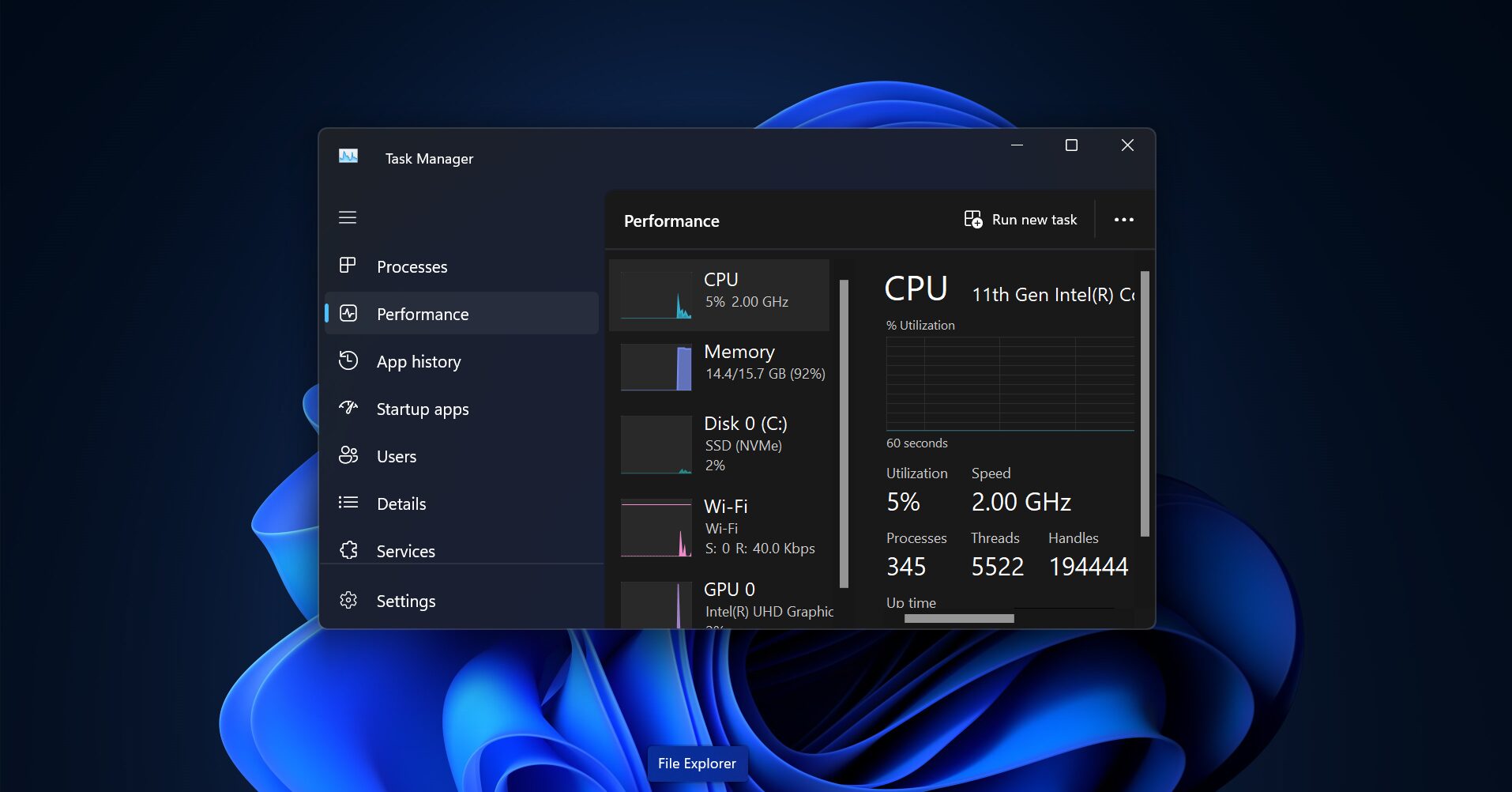1512x792 pixels.
Task: Click the Processes count 345
Action: [906, 567]
